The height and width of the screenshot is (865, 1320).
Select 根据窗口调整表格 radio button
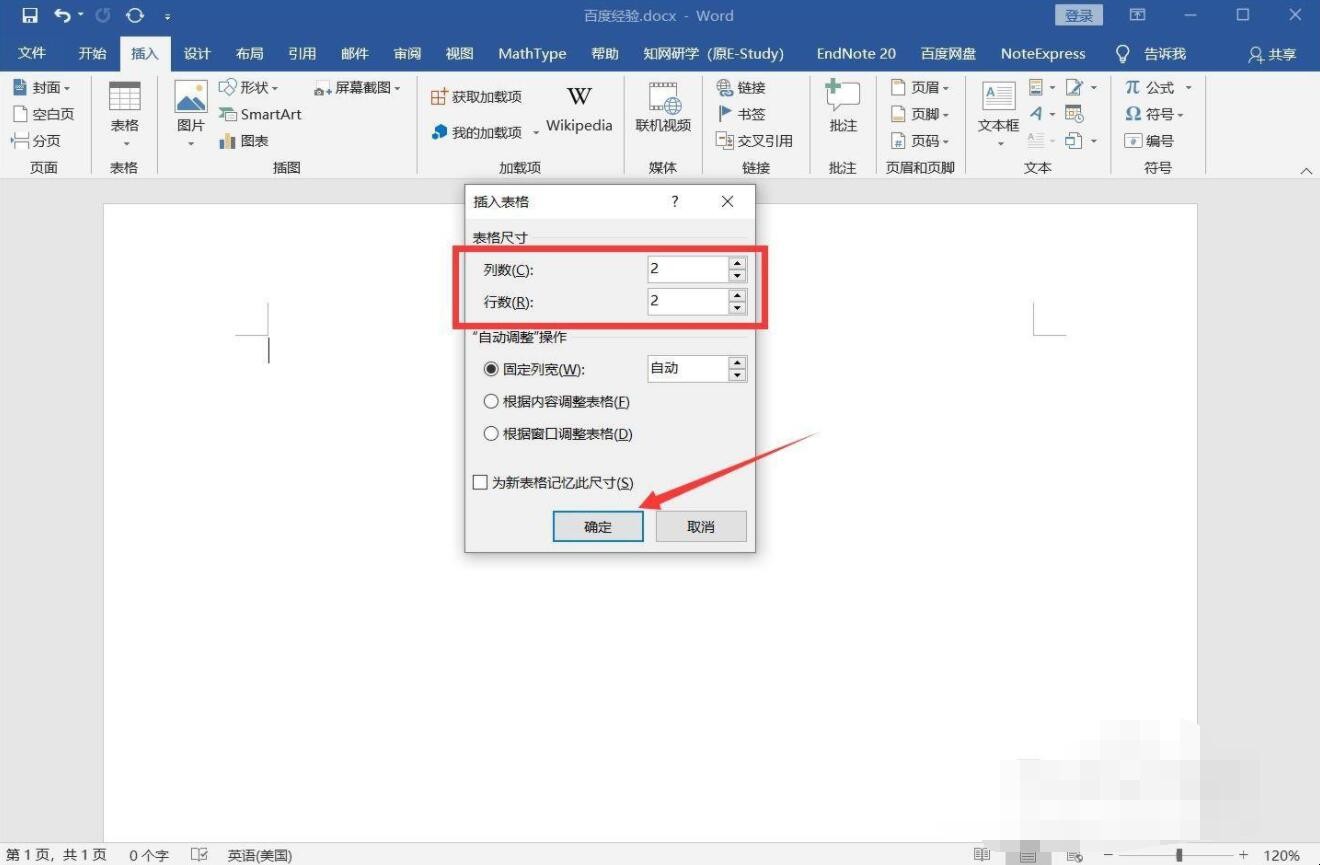click(x=490, y=434)
